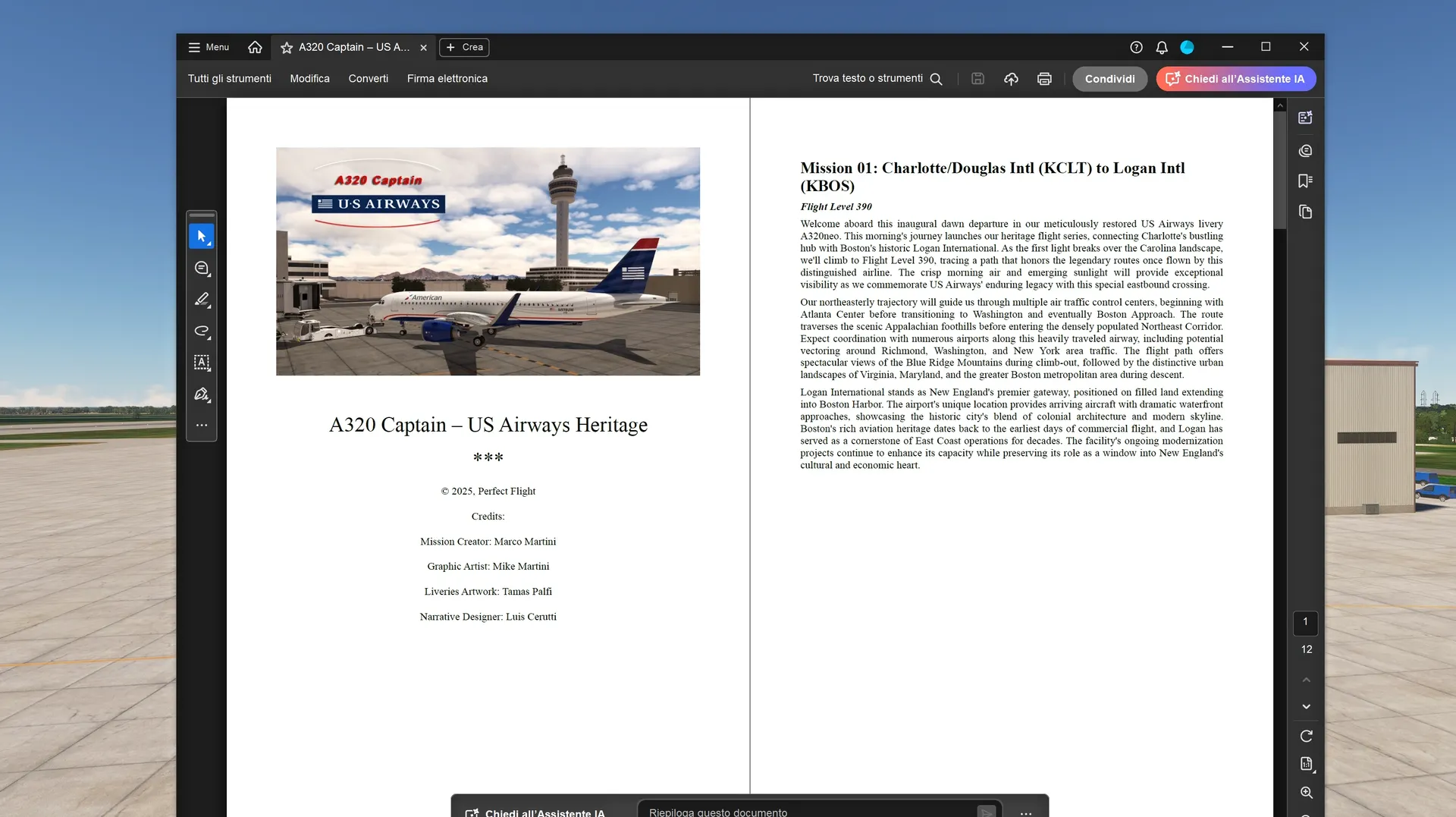The image size is (1456, 817).
Task: Open the hamburger Menu
Action: point(209,47)
